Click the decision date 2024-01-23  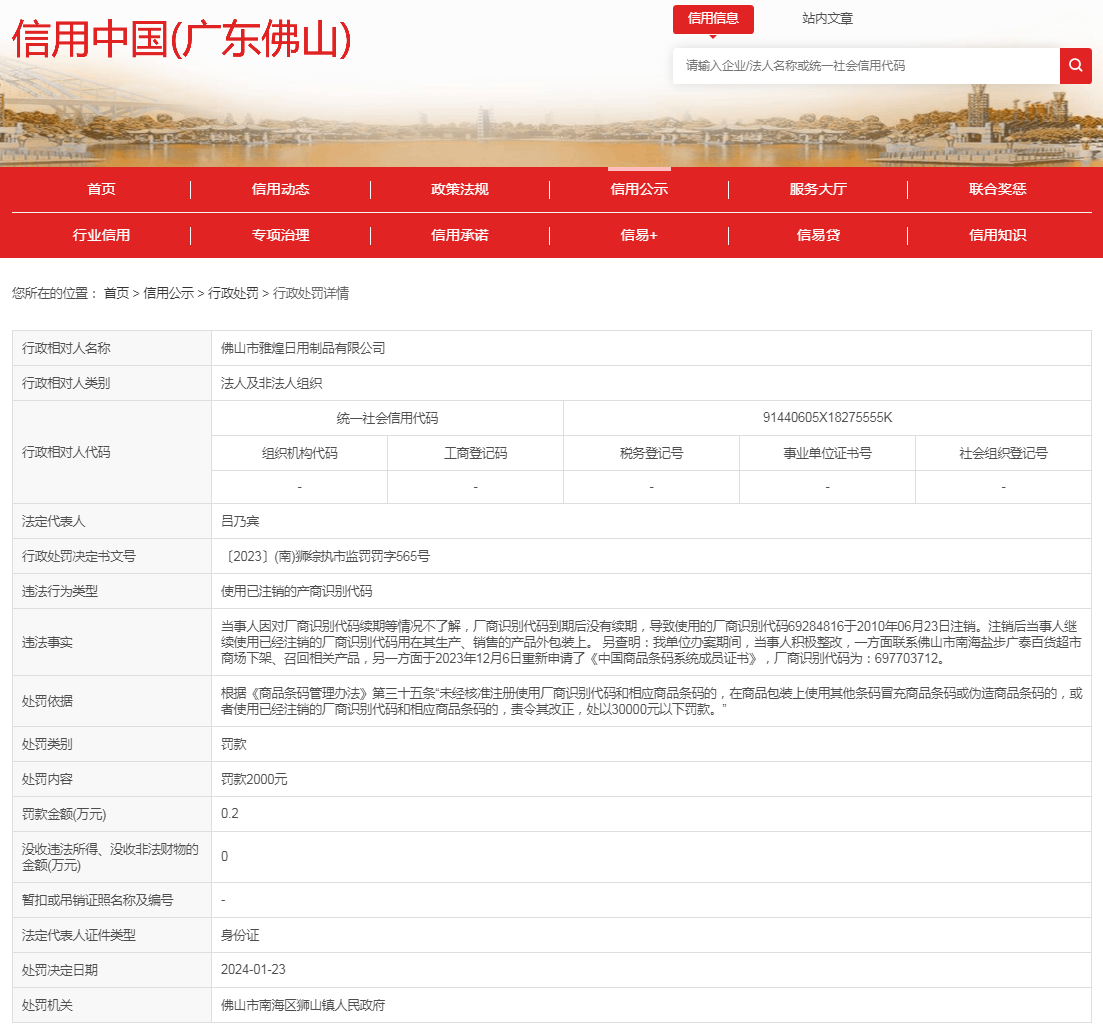coord(253,970)
